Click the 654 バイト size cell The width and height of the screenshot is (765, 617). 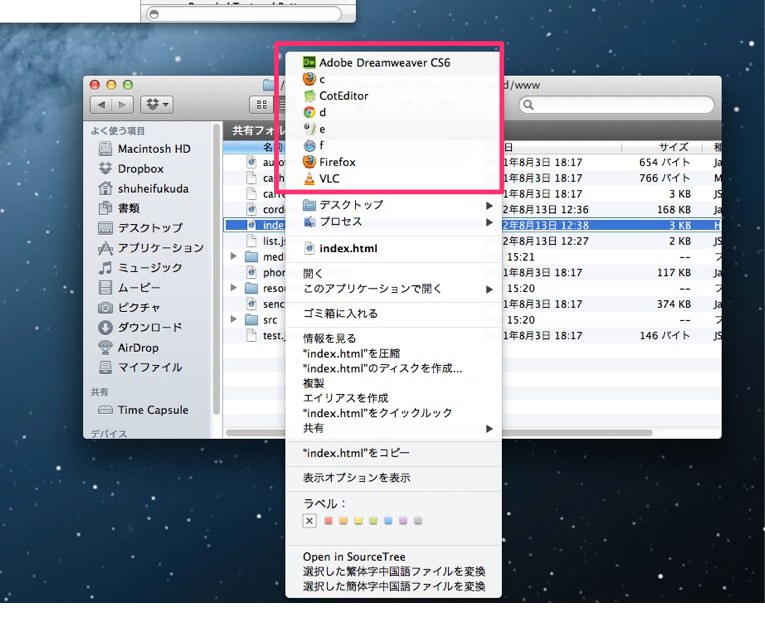[x=664, y=162]
